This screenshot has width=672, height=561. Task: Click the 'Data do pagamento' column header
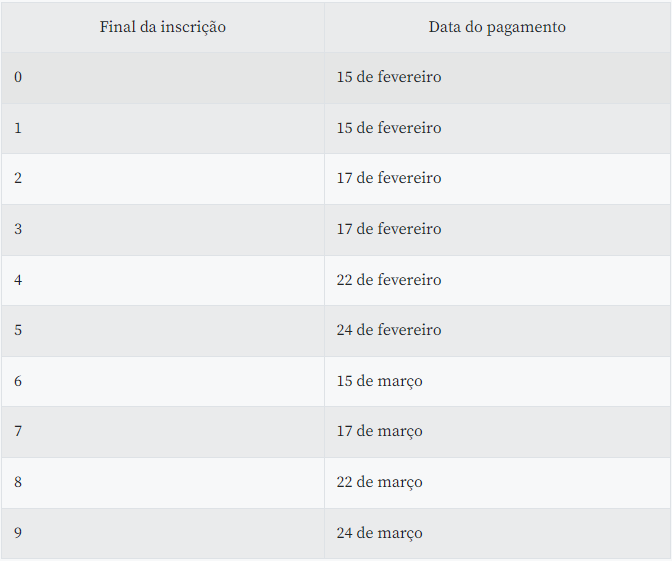coord(497,27)
